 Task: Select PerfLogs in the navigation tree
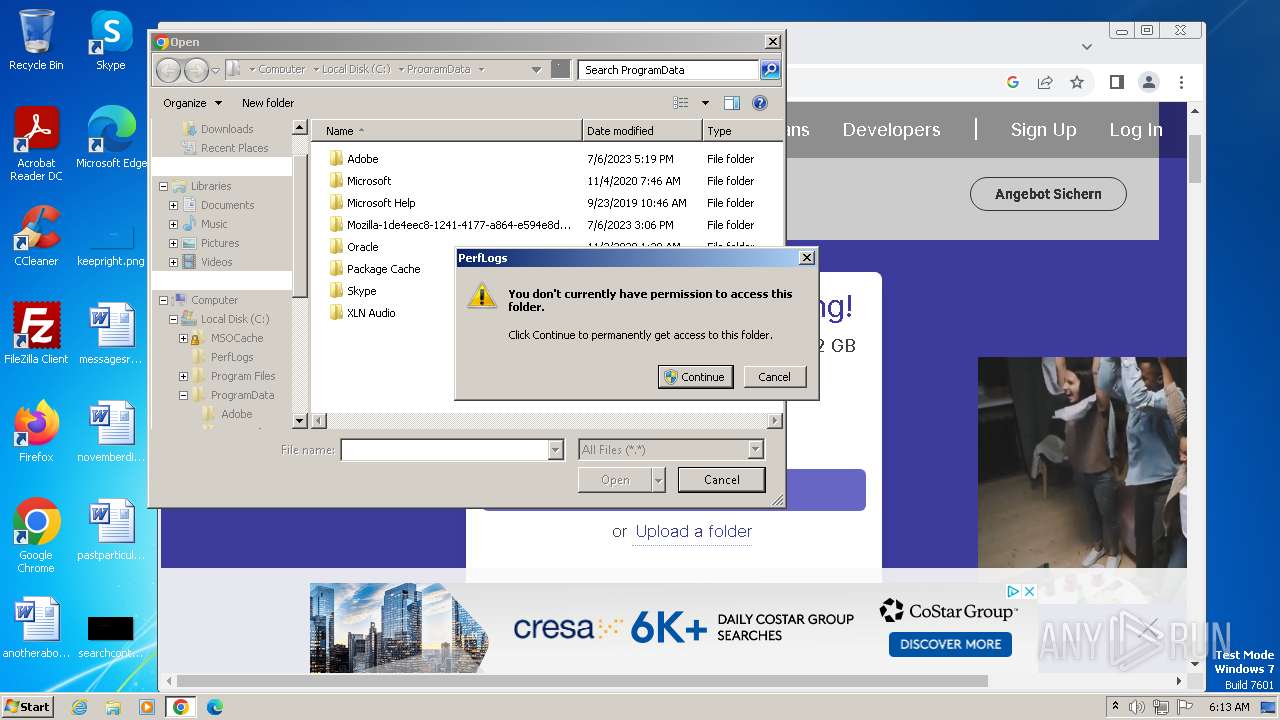232,357
